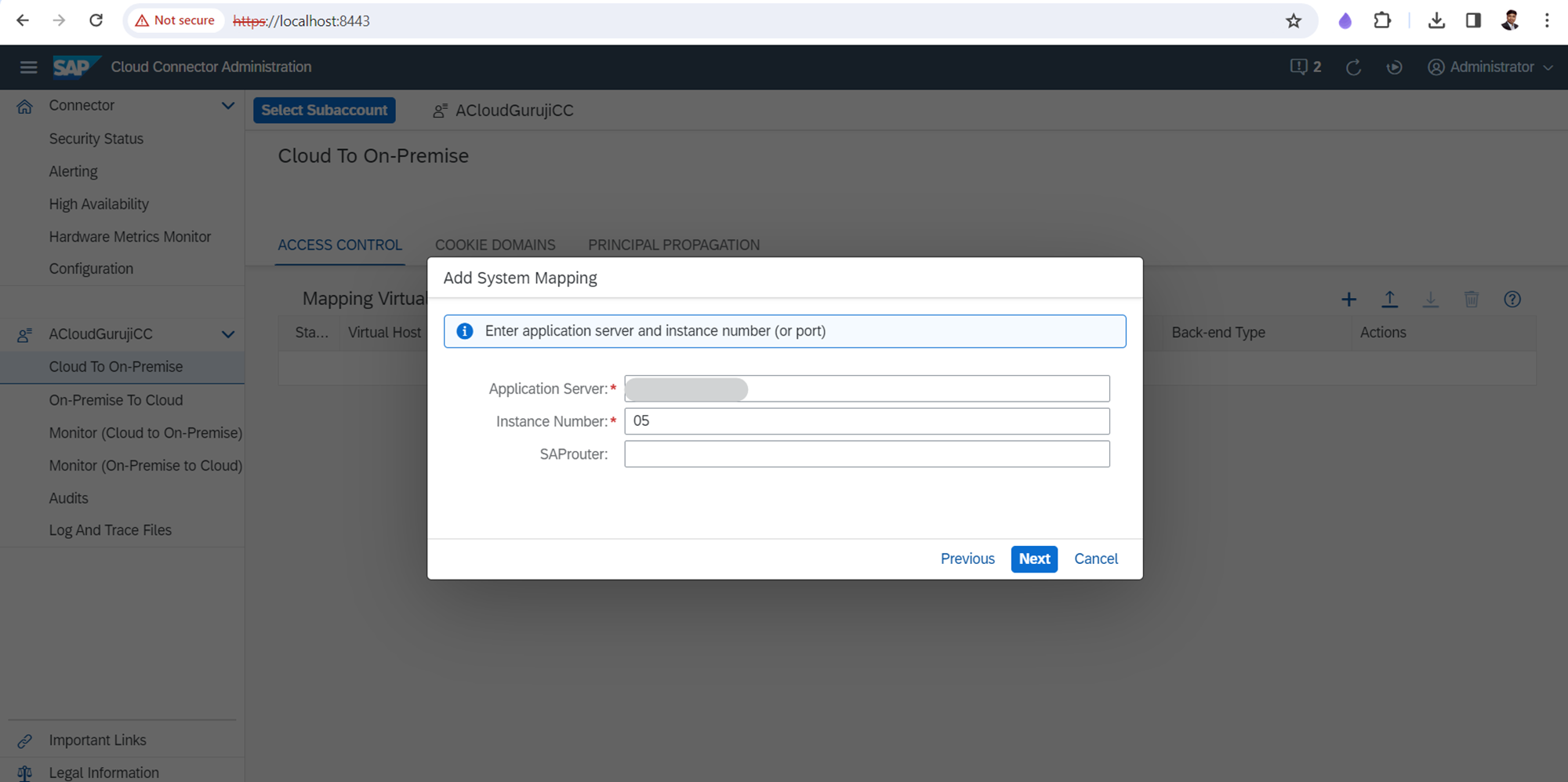
Task: Click the restart icon beside refresh in header
Action: click(x=1394, y=67)
